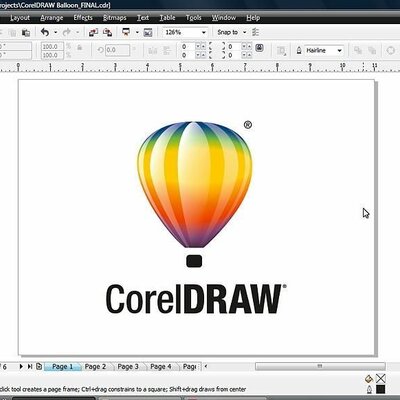Expand the Redo history dropdown arrow
Screen dimensions: 400x400
pyautogui.click(x=77, y=32)
